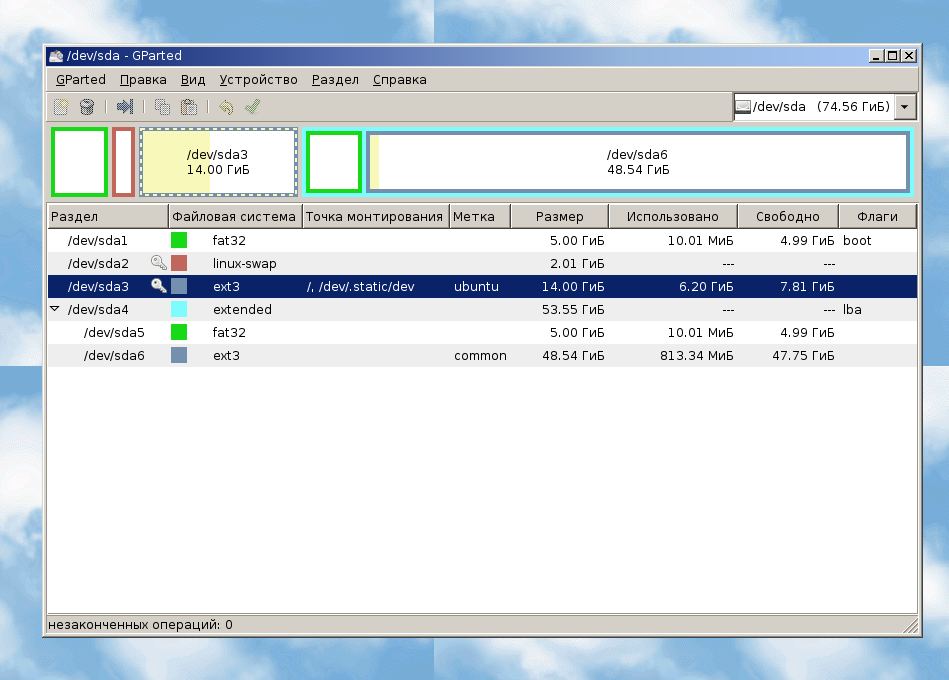
Task: Sort by the Раздел column header
Action: (x=108, y=217)
